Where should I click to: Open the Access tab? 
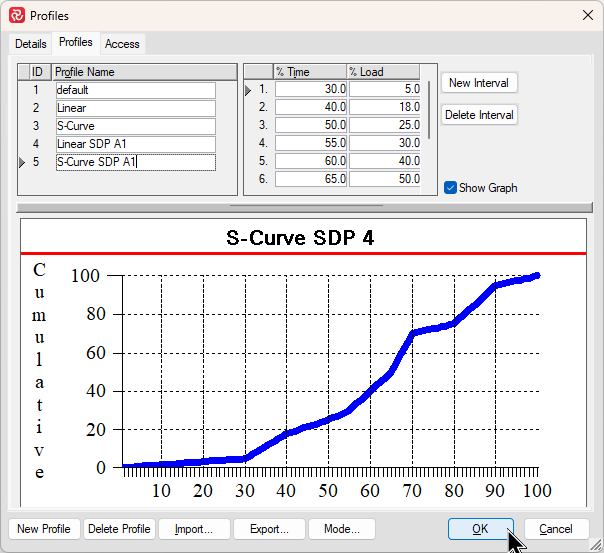pyautogui.click(x=122, y=44)
